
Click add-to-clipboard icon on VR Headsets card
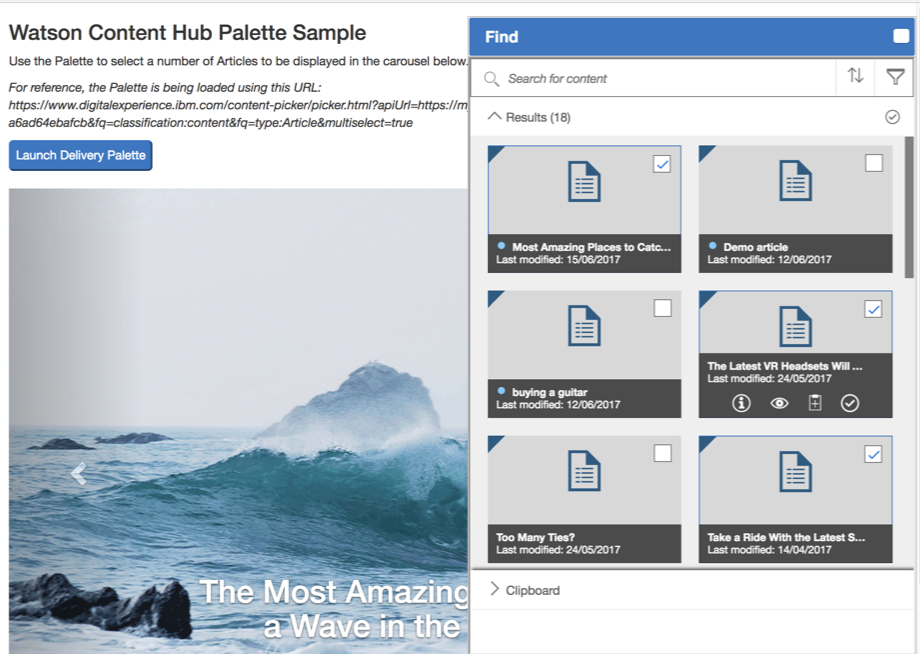pos(815,403)
